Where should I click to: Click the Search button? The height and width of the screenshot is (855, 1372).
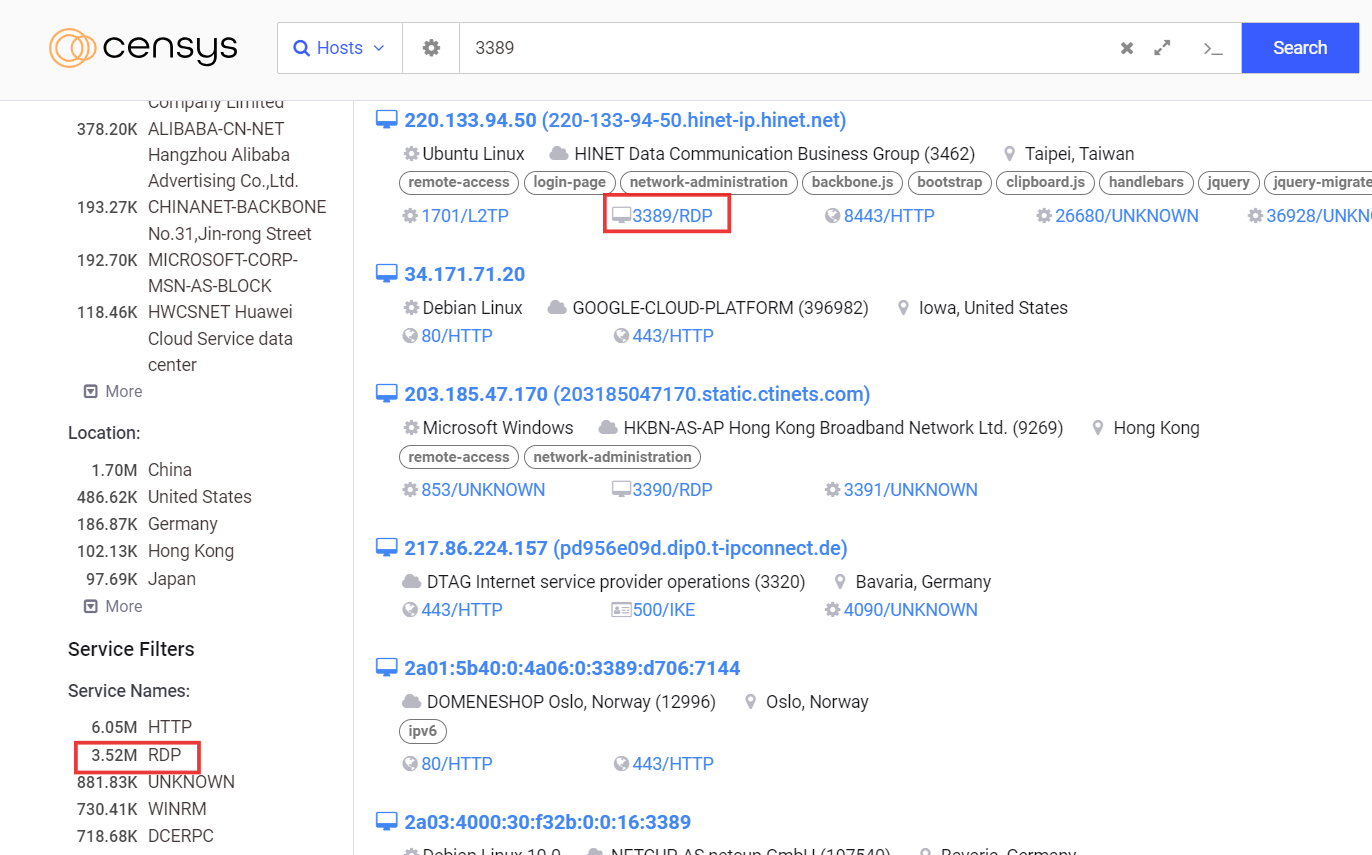tap(1300, 48)
